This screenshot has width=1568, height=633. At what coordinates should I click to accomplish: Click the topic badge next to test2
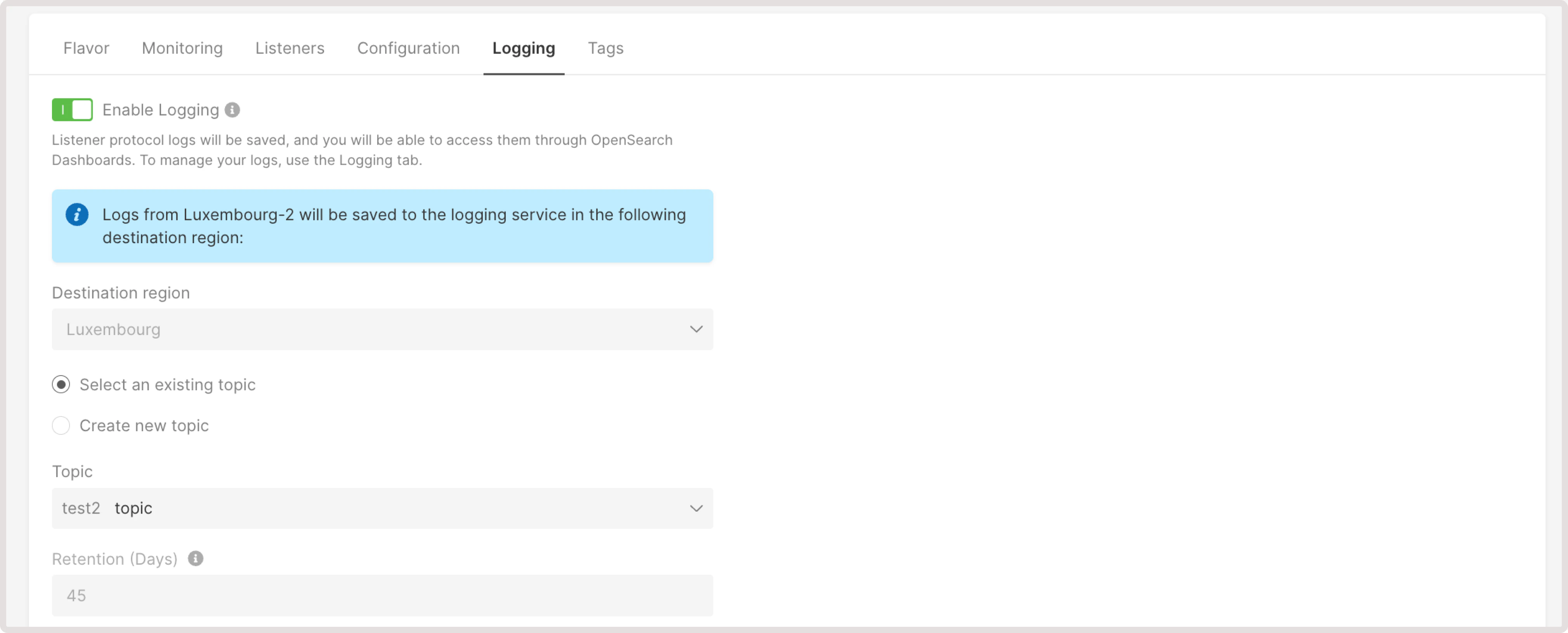pyautogui.click(x=133, y=508)
